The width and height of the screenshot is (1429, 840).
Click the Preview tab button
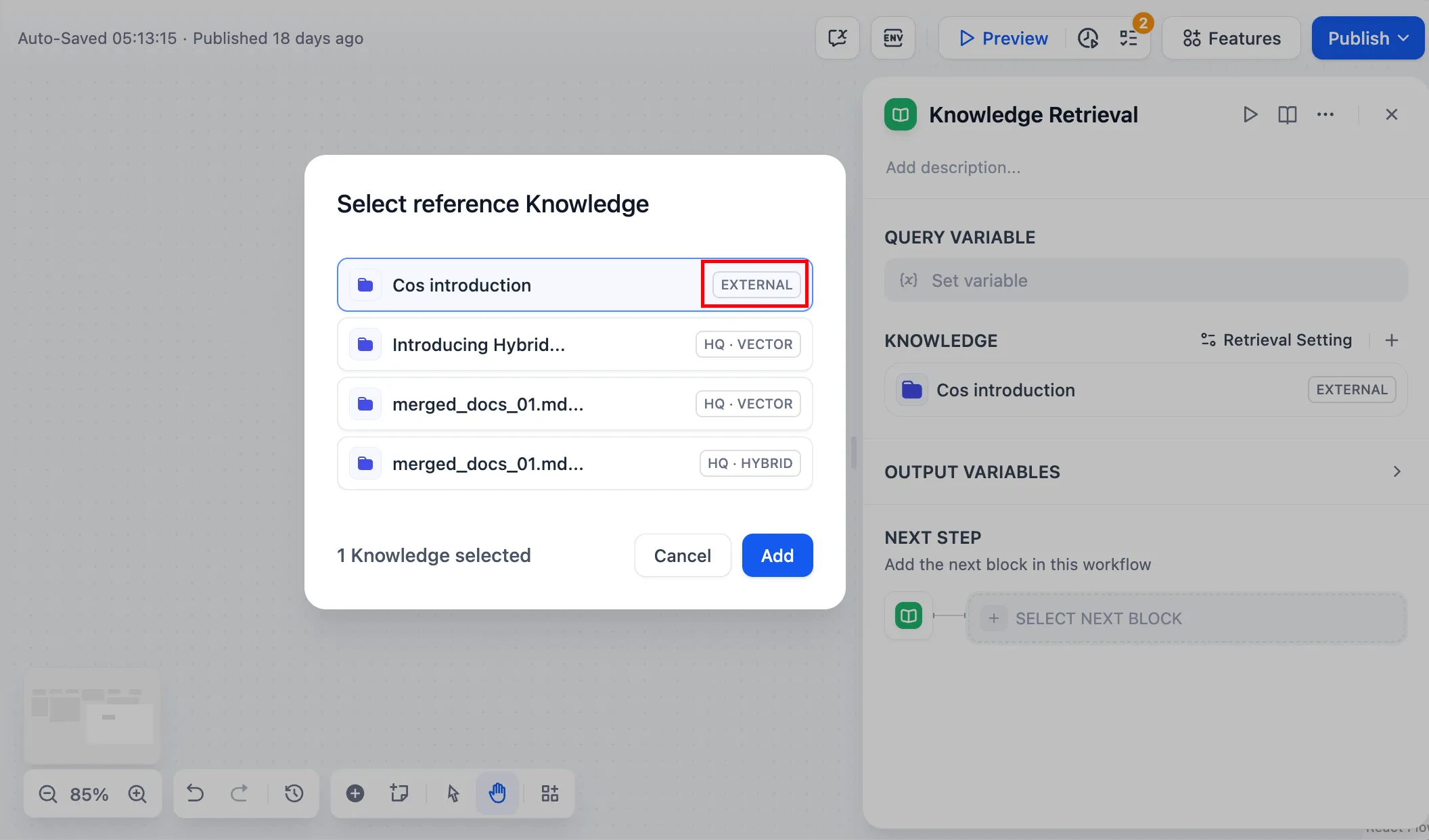click(1003, 39)
